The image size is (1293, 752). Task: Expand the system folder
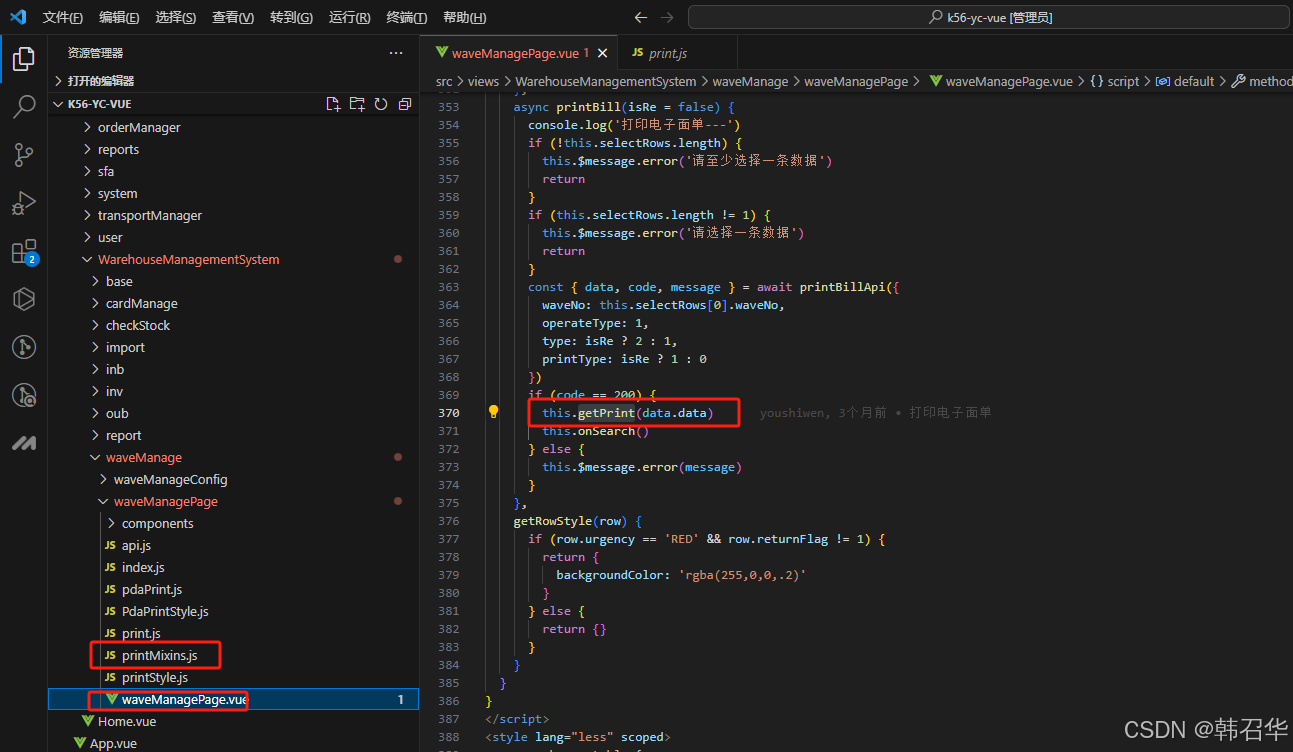tap(233, 193)
